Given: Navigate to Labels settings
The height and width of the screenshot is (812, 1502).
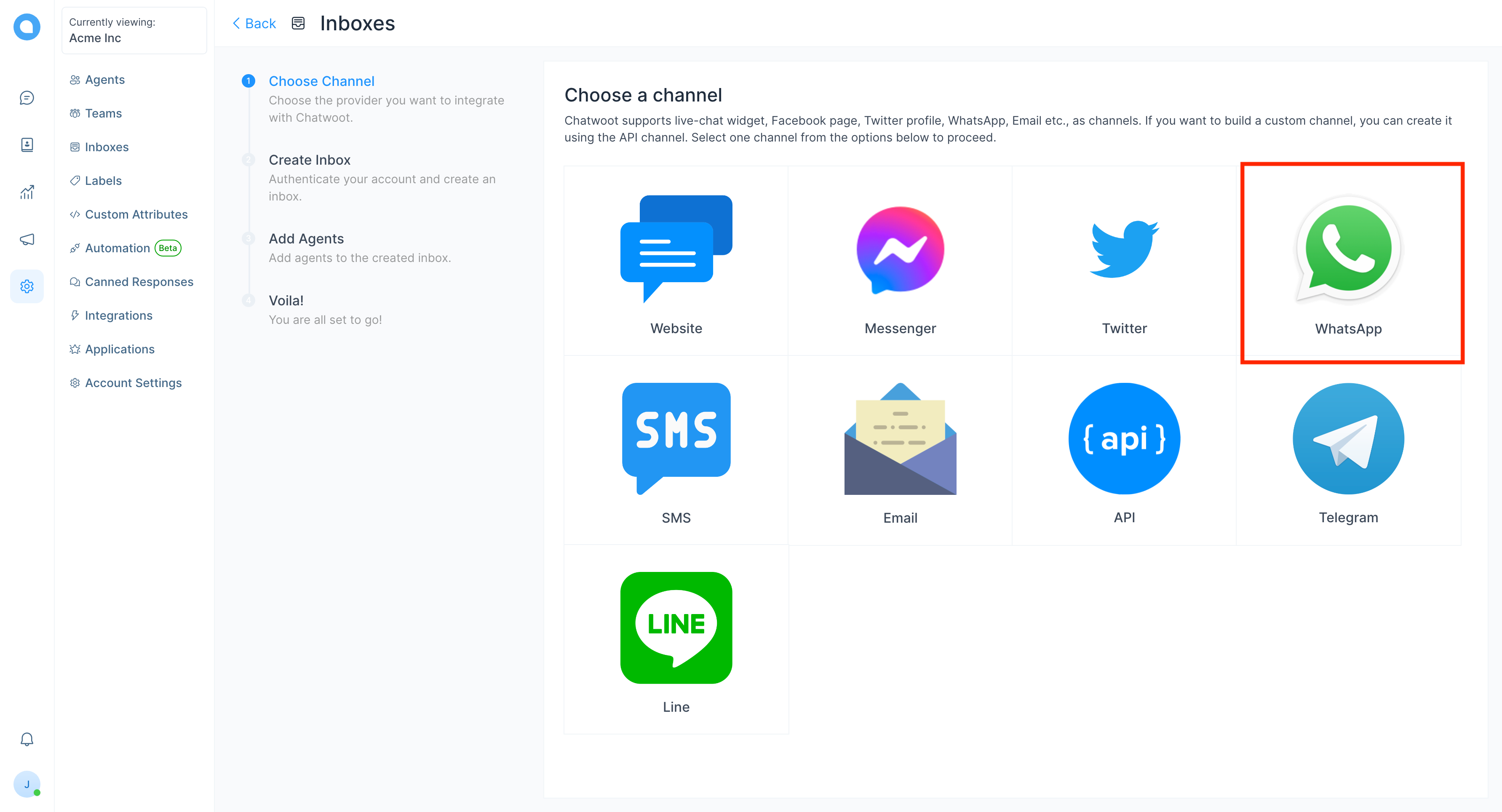Looking at the screenshot, I should (x=104, y=180).
